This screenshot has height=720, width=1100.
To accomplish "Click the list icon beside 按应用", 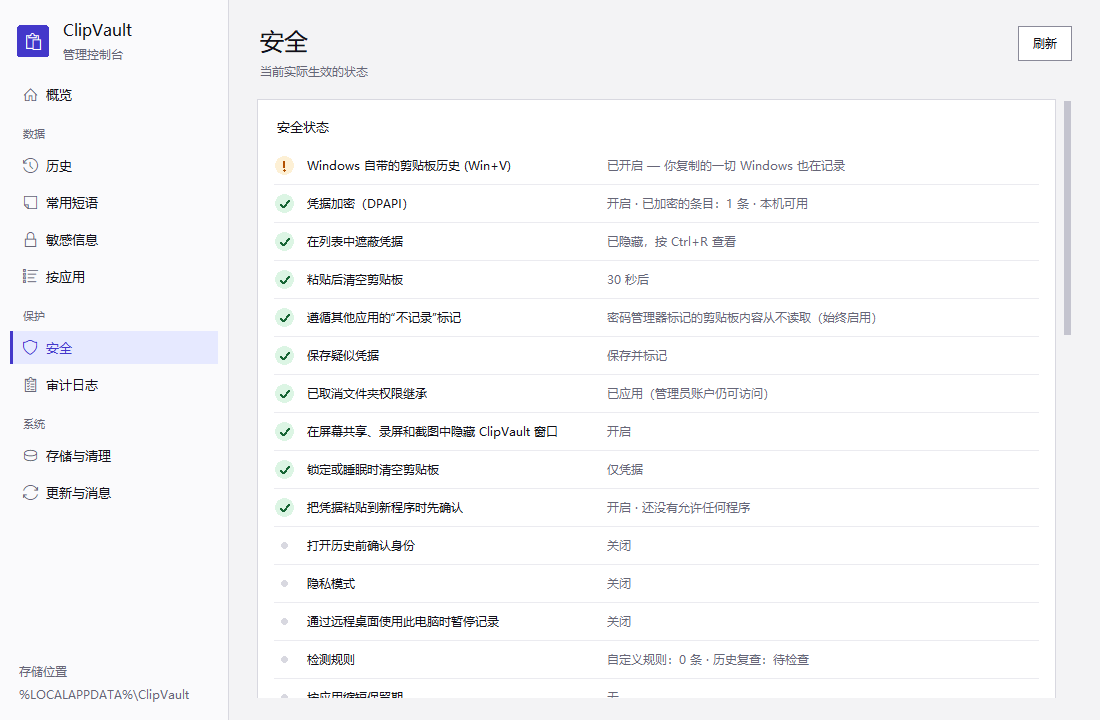I will coord(30,276).
